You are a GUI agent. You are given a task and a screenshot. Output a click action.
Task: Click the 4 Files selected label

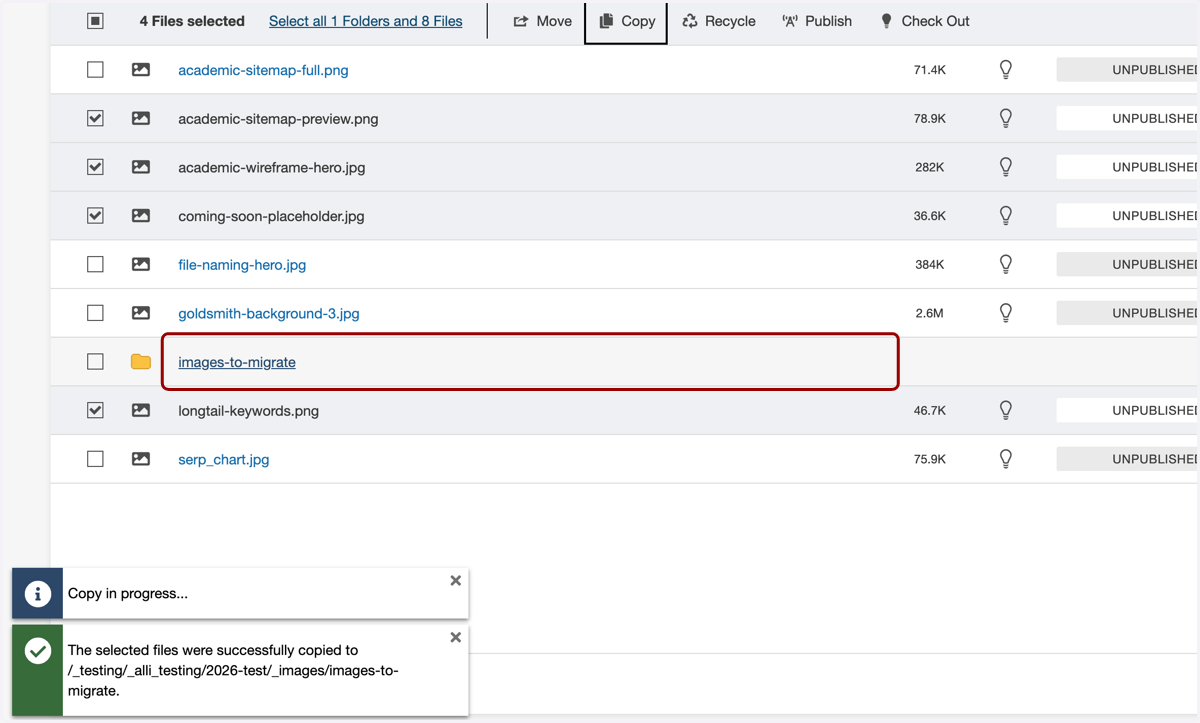pyautogui.click(x=192, y=21)
